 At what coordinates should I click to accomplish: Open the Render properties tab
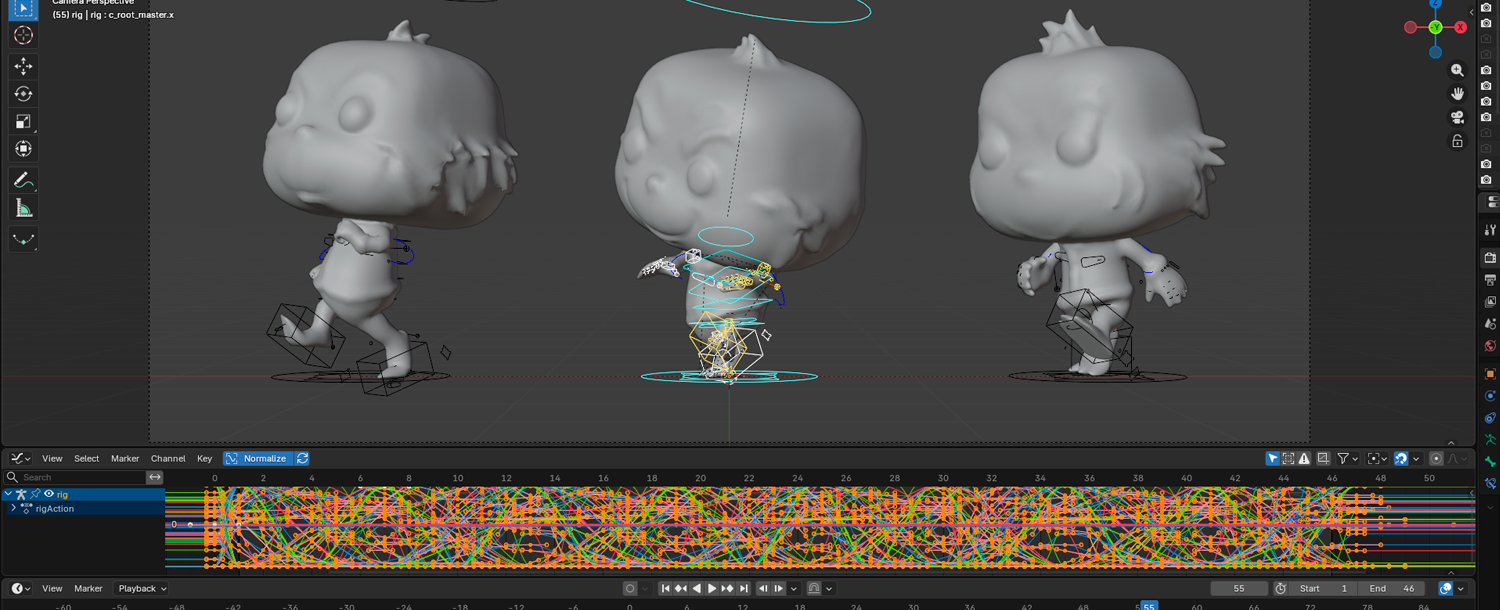pyautogui.click(x=1490, y=258)
